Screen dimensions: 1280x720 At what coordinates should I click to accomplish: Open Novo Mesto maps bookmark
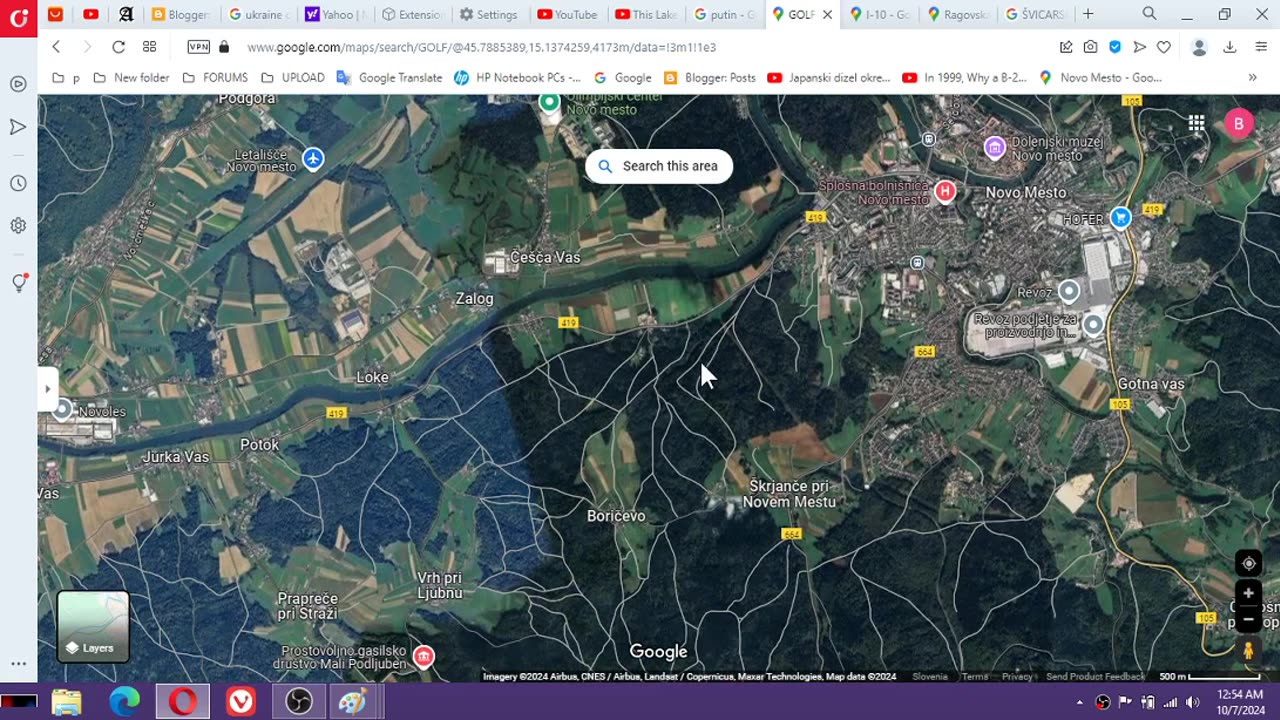1099,77
